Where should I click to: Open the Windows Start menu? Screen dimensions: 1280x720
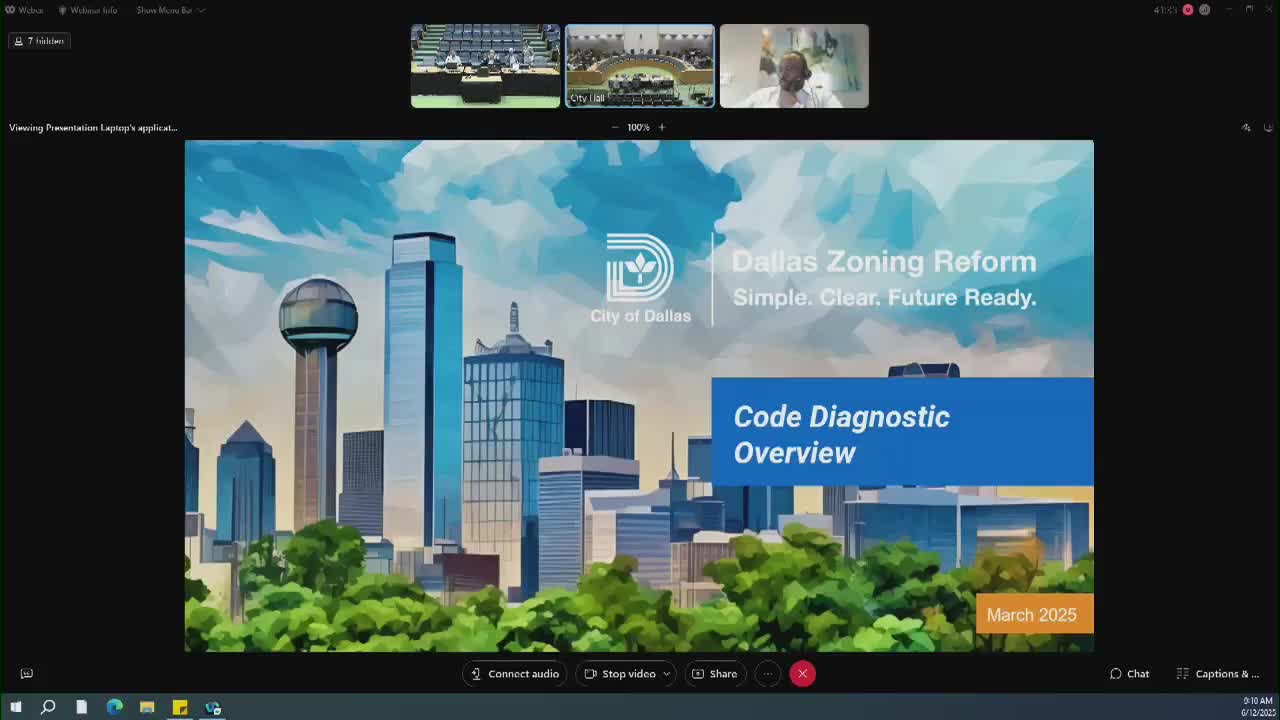pyautogui.click(x=15, y=707)
